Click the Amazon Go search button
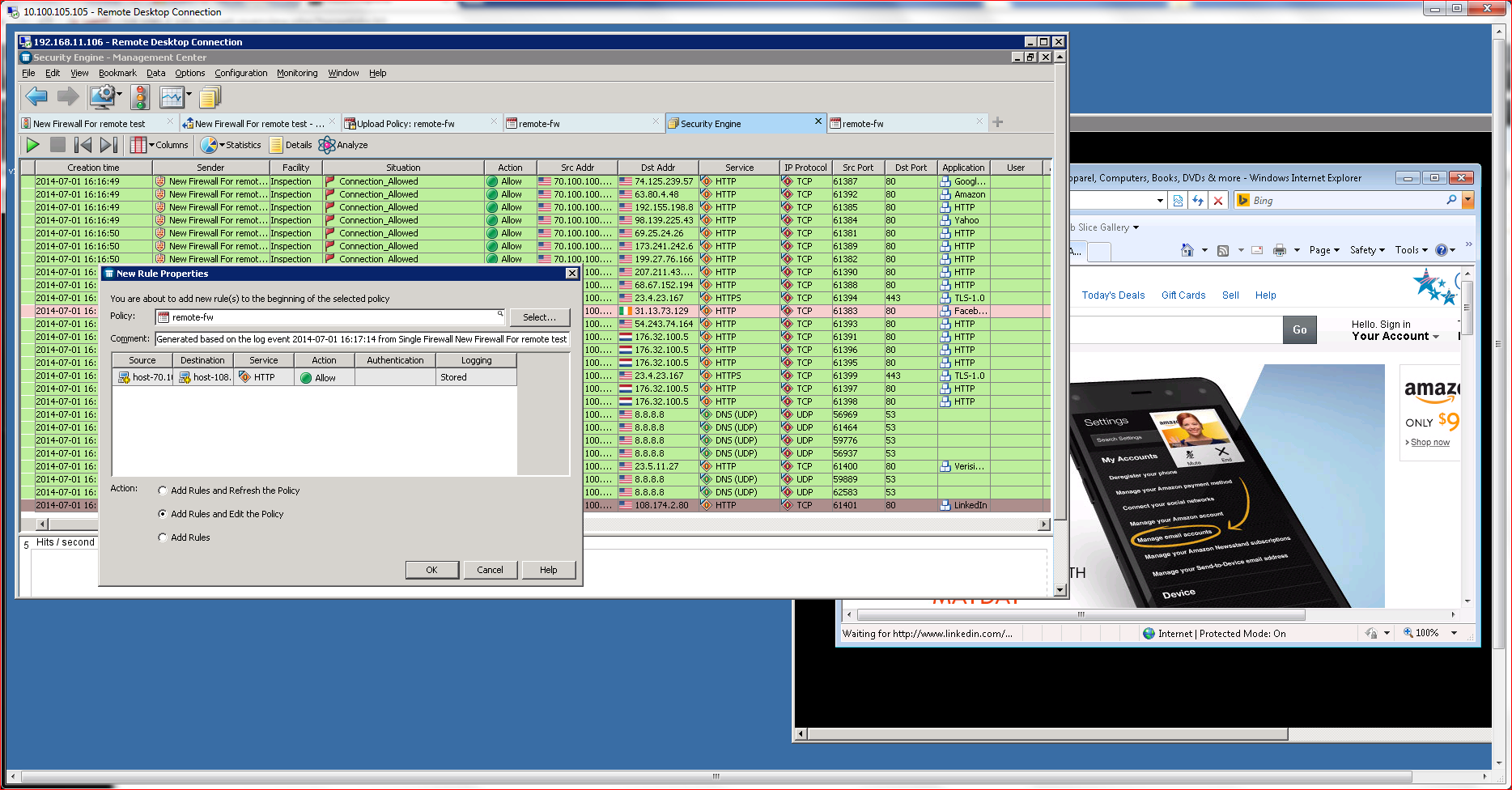 pyautogui.click(x=1299, y=329)
